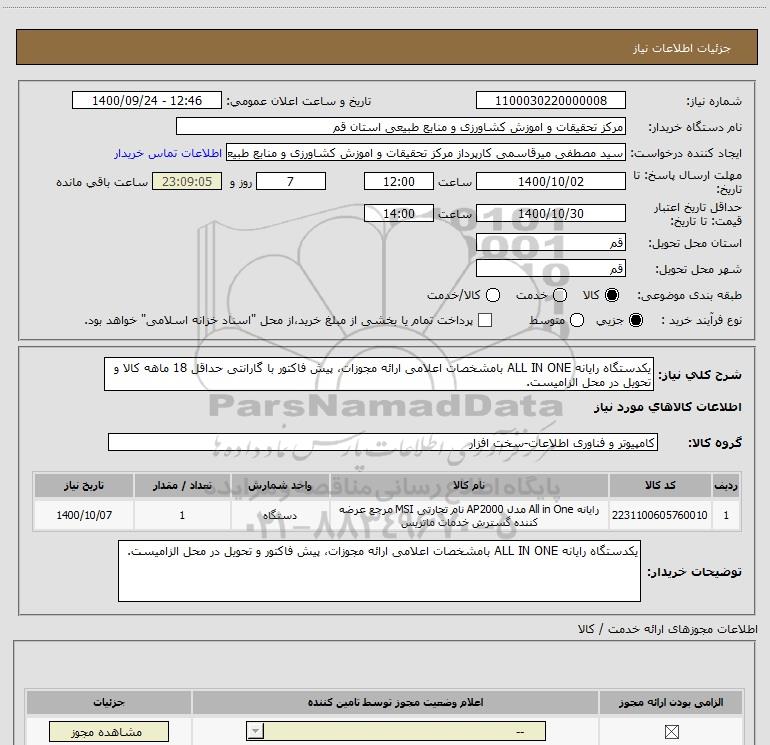Click the نام کالا column header
This screenshot has height=745, width=770.
(x=469, y=486)
